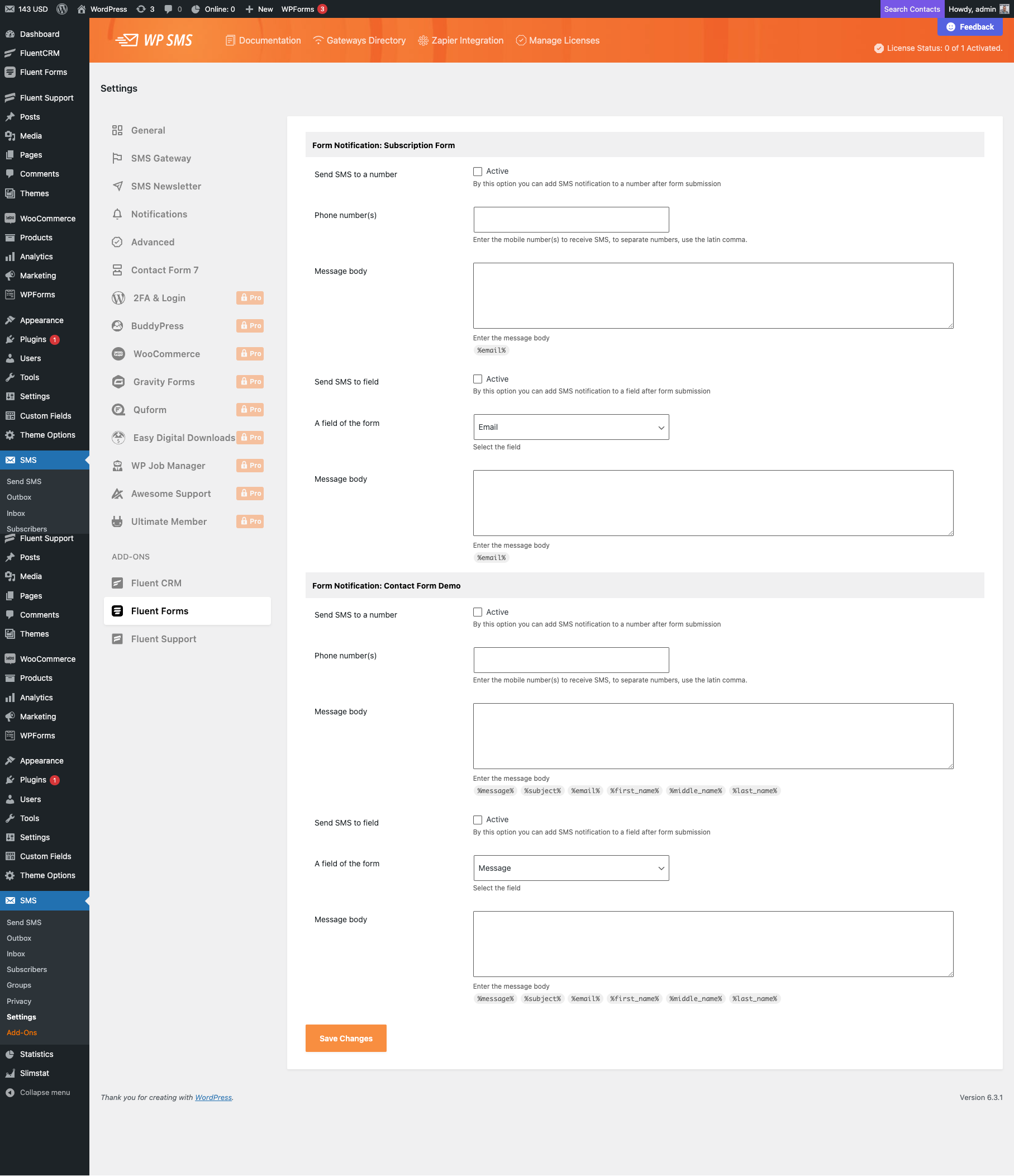Select Fluent Forms in Add-Ons list
The width and height of the screenshot is (1014, 1176).
187,611
